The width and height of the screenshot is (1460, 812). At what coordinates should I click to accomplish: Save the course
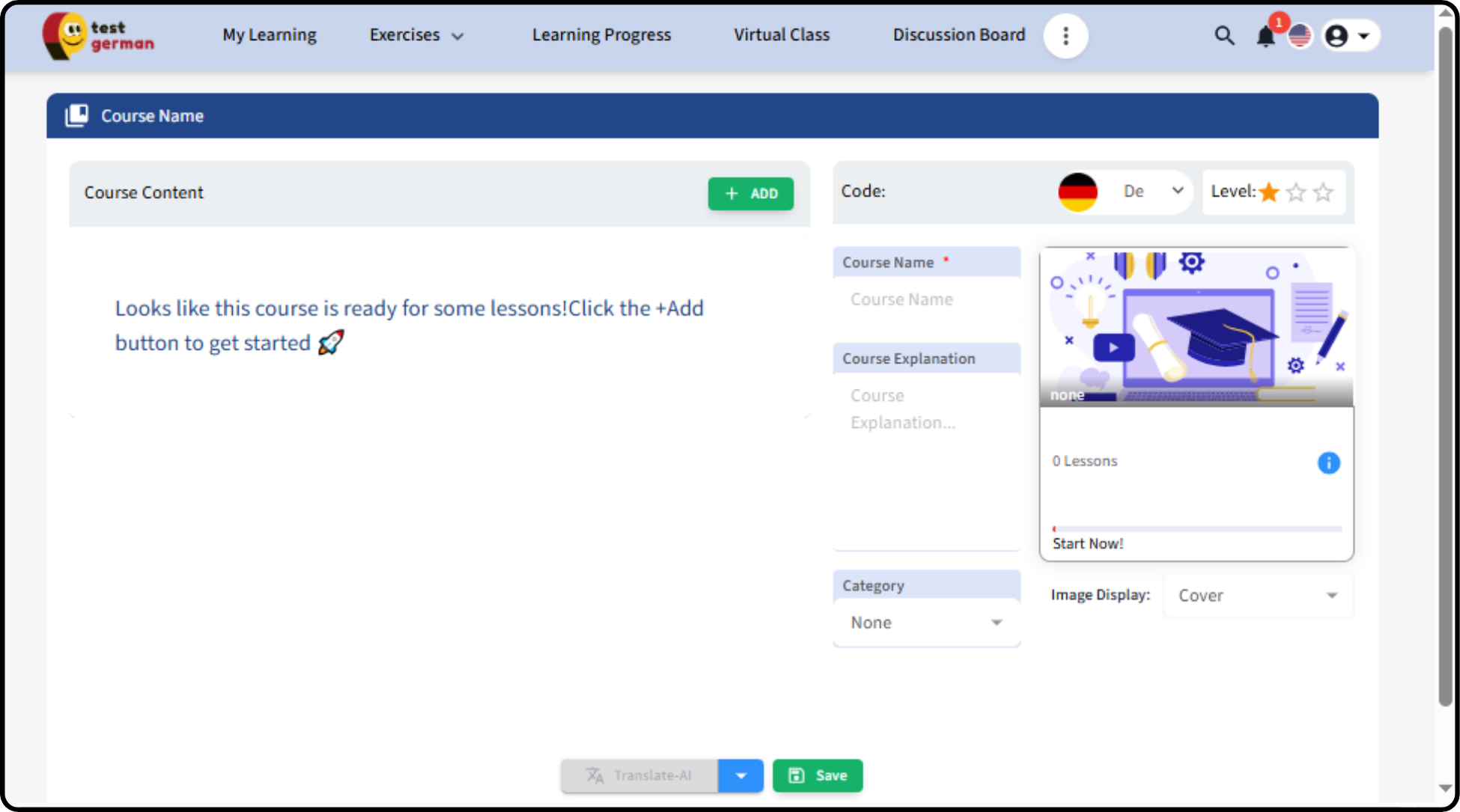click(x=817, y=775)
